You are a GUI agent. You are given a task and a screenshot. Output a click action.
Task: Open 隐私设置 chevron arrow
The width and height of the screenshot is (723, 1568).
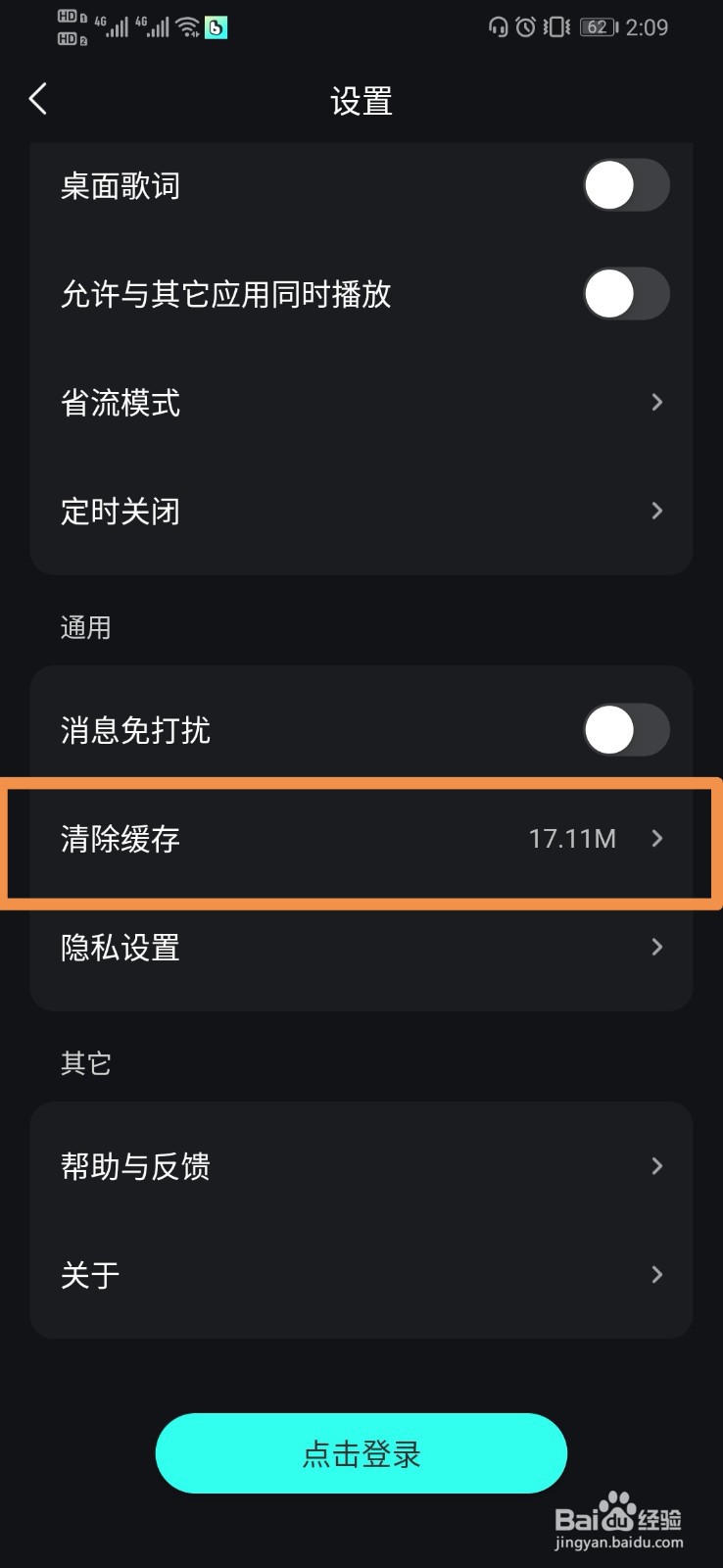tap(657, 947)
